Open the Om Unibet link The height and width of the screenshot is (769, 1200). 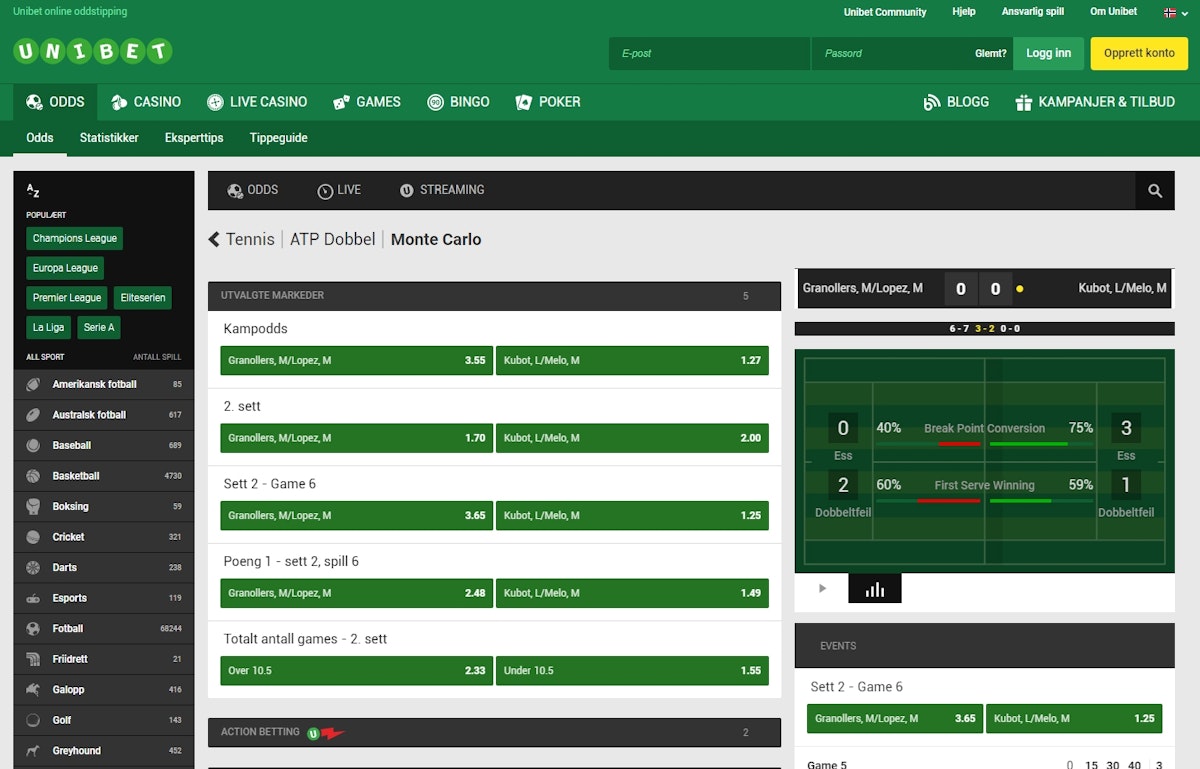pyautogui.click(x=1113, y=12)
